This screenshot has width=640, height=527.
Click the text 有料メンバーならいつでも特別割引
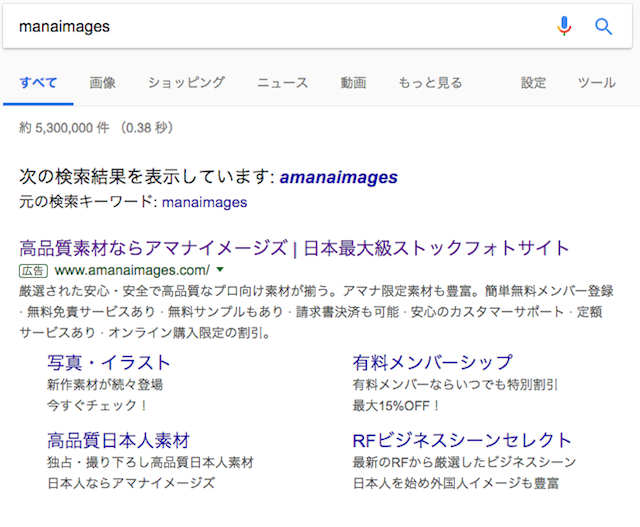pos(455,385)
